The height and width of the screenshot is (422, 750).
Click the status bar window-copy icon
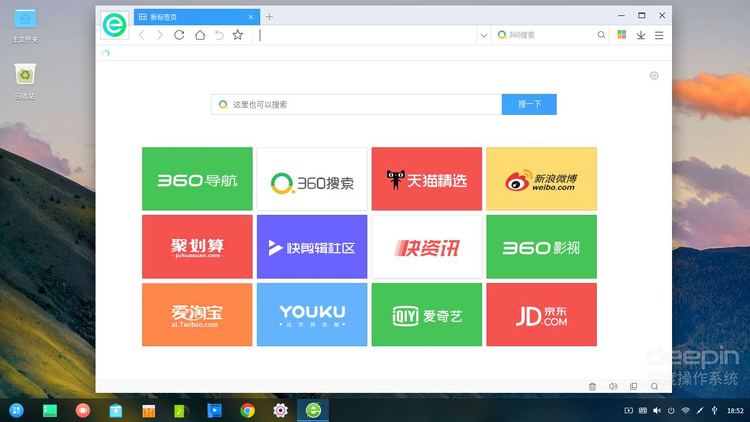pos(633,386)
